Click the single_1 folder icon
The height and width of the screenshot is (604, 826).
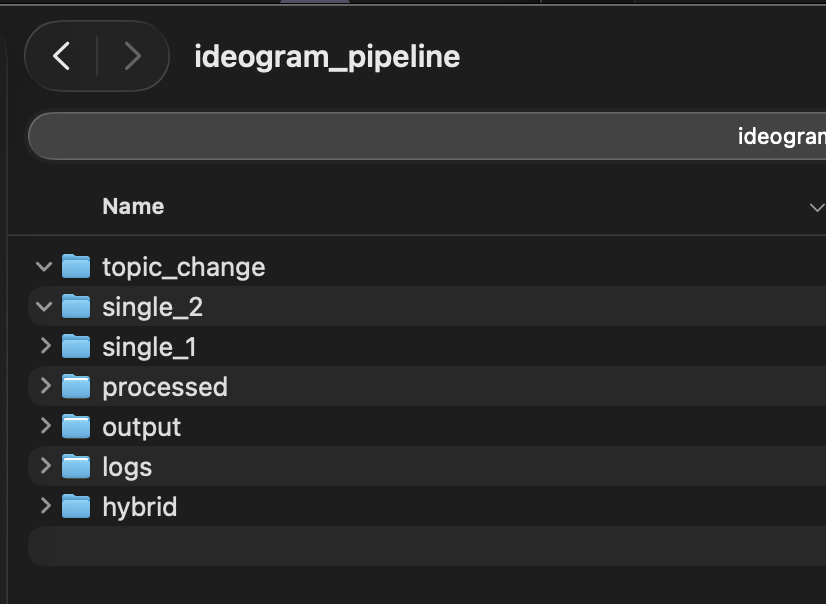click(76, 346)
